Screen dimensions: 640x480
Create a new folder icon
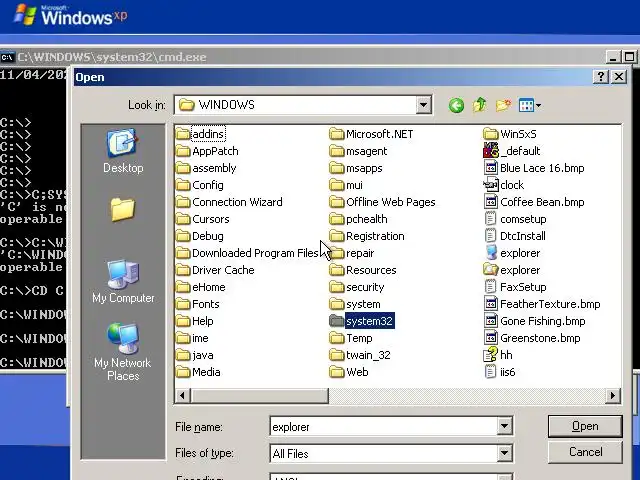click(x=503, y=105)
